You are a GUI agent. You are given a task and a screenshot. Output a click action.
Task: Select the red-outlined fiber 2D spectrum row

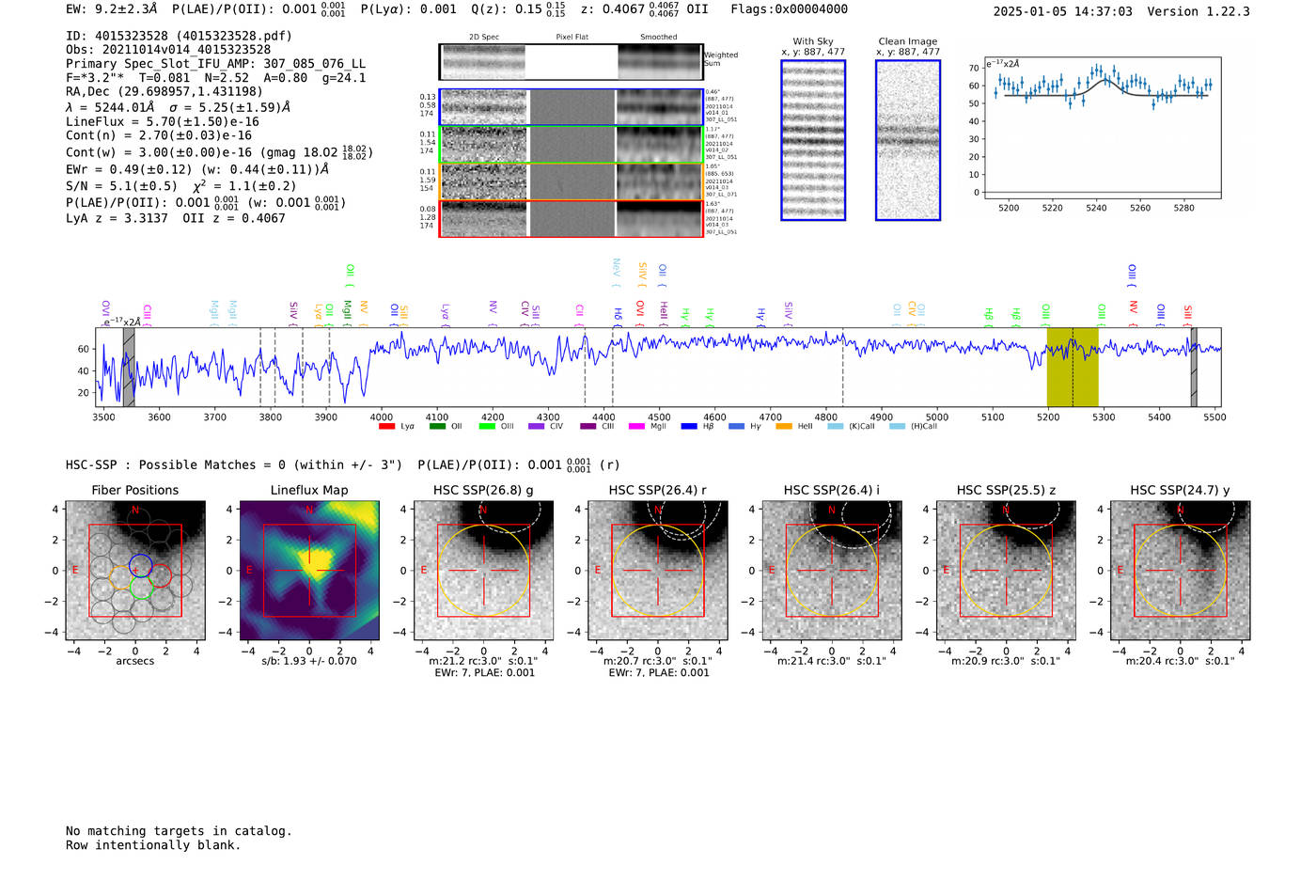[x=572, y=219]
